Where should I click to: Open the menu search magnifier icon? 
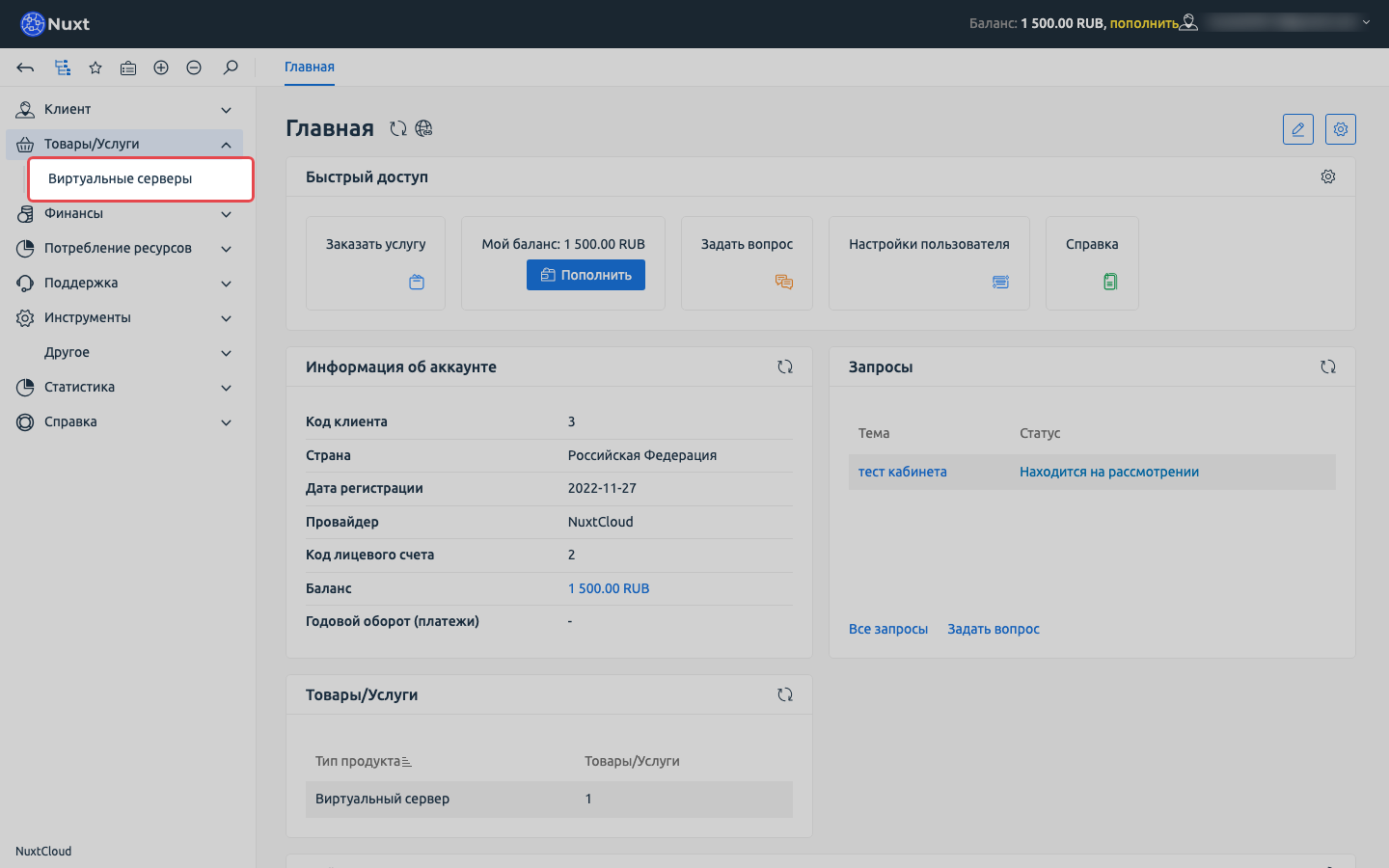pyautogui.click(x=231, y=68)
